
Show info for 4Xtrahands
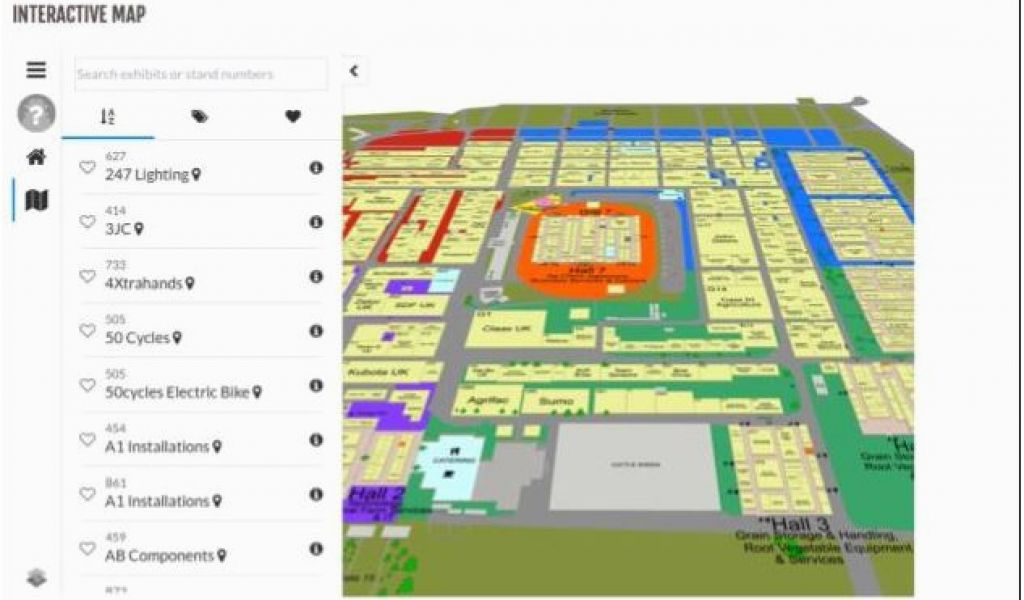pos(316,277)
